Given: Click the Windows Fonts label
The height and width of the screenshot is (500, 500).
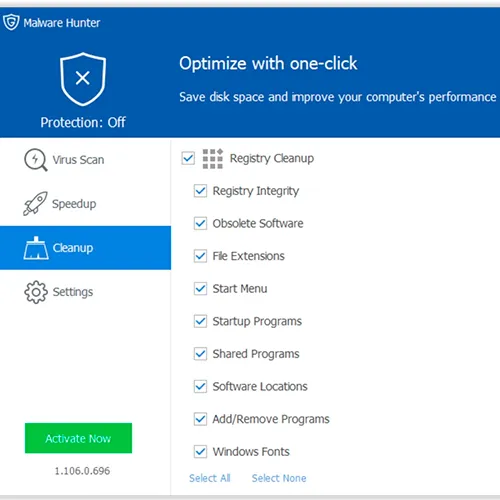Looking at the screenshot, I should point(251,452).
